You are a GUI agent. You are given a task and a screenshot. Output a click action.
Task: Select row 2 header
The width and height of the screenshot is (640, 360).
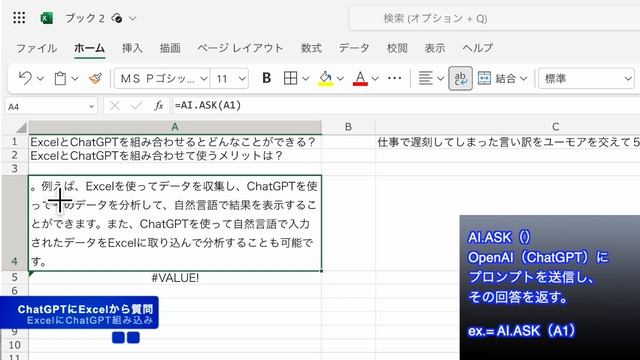pyautogui.click(x=15, y=155)
